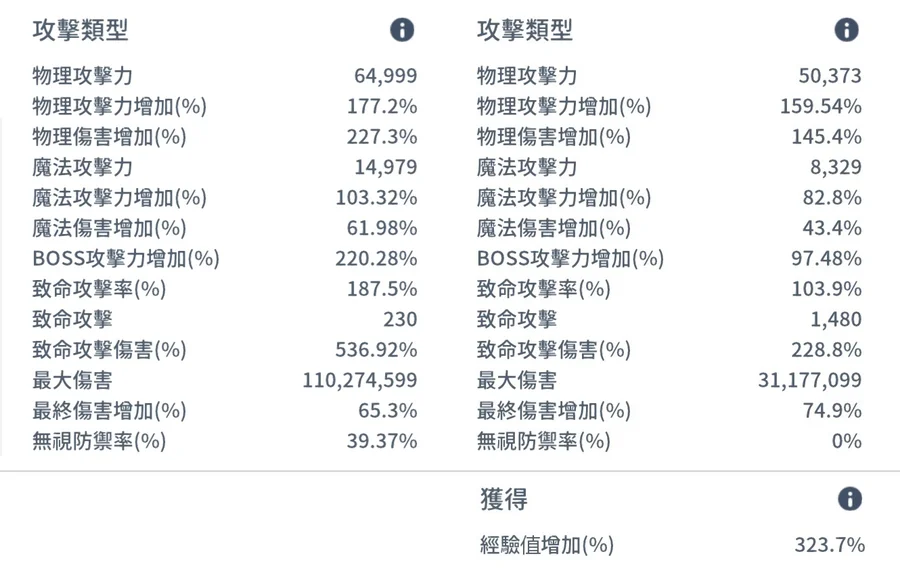
Task: Select right BOSS攻擊力增加(%) value 97.48%
Action: coord(827,258)
